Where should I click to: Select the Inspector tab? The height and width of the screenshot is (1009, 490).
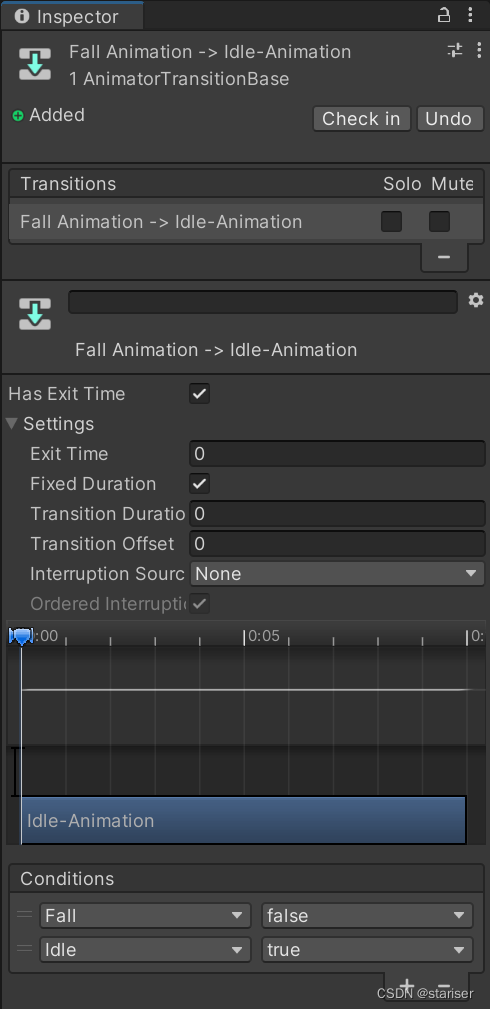71,16
